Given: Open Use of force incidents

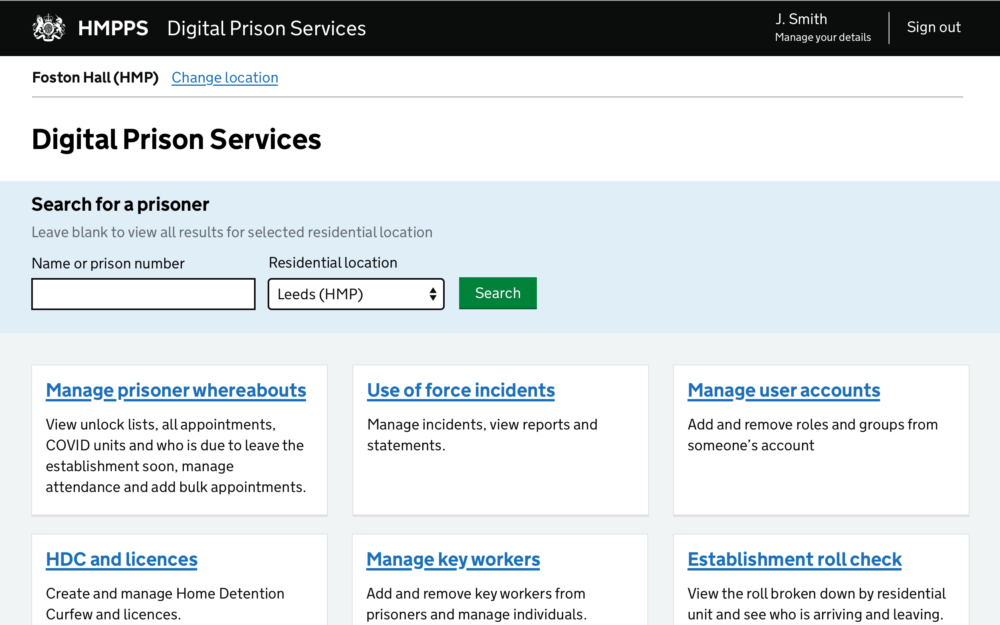Looking at the screenshot, I should [460, 390].
